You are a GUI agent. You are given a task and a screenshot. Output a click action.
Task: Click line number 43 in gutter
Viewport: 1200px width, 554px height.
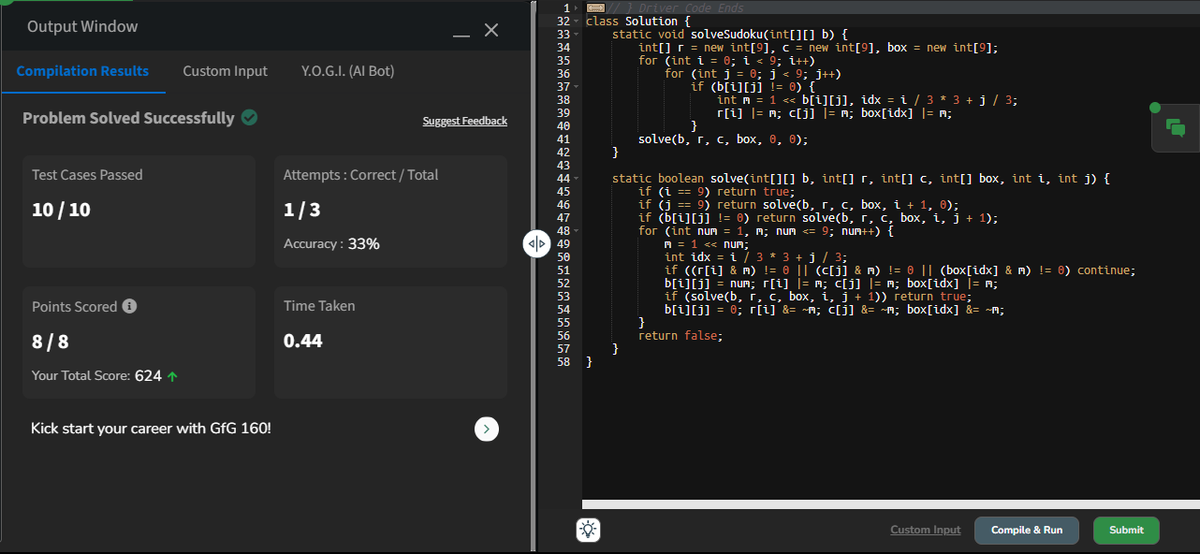pyautogui.click(x=562, y=165)
